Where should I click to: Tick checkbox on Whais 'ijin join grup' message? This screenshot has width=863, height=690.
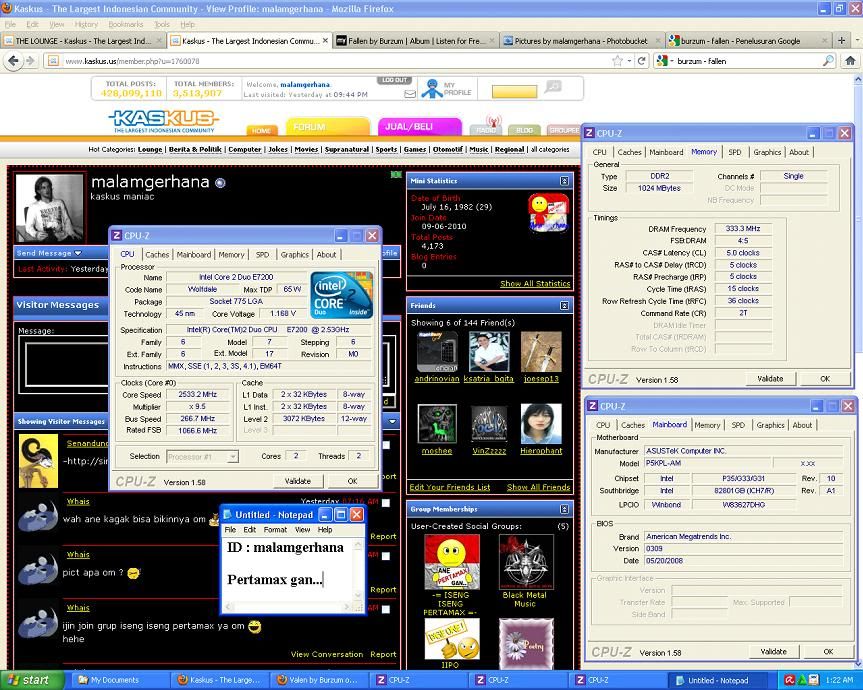pos(386,609)
